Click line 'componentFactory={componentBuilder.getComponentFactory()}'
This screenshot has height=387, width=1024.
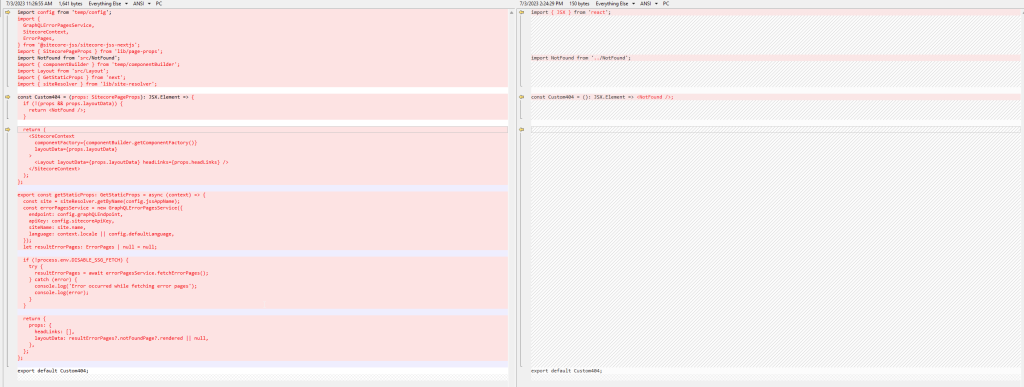[116, 142]
